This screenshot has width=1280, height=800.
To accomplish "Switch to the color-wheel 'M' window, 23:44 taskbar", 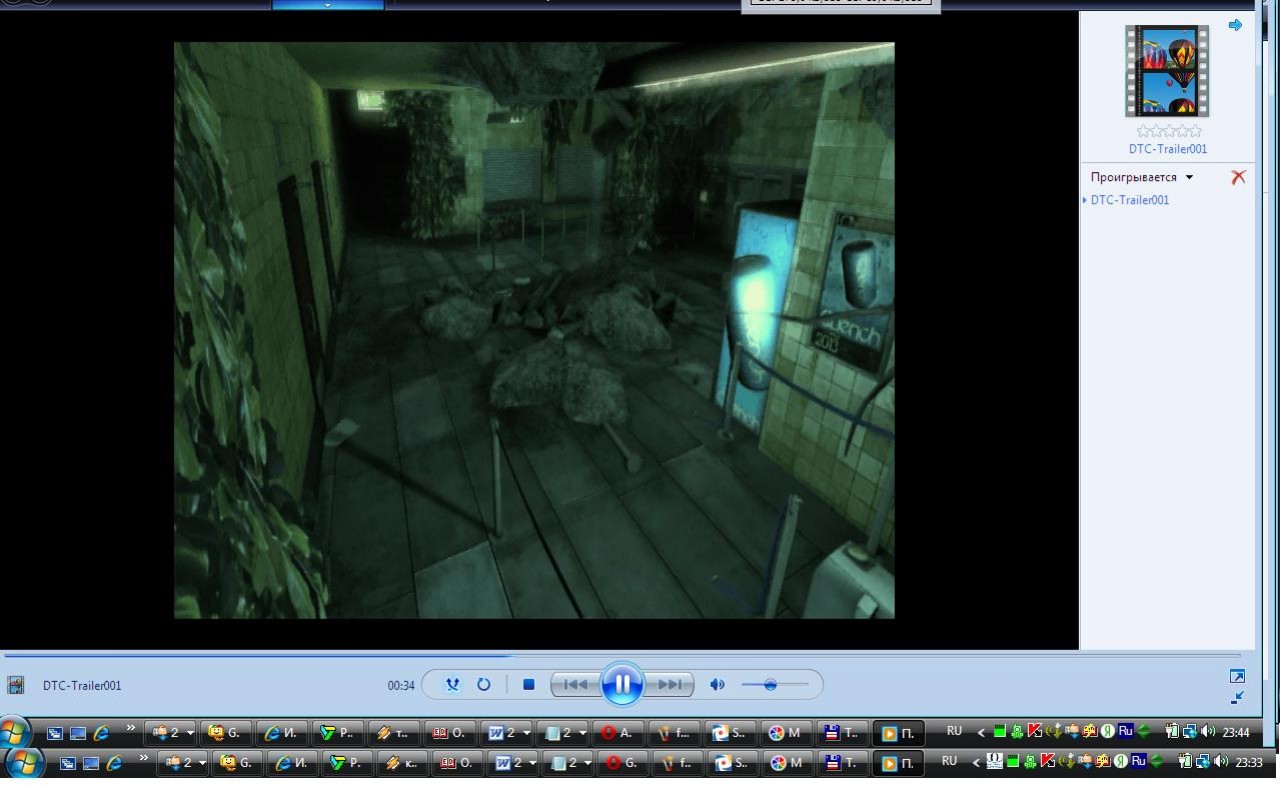I will (x=787, y=733).
